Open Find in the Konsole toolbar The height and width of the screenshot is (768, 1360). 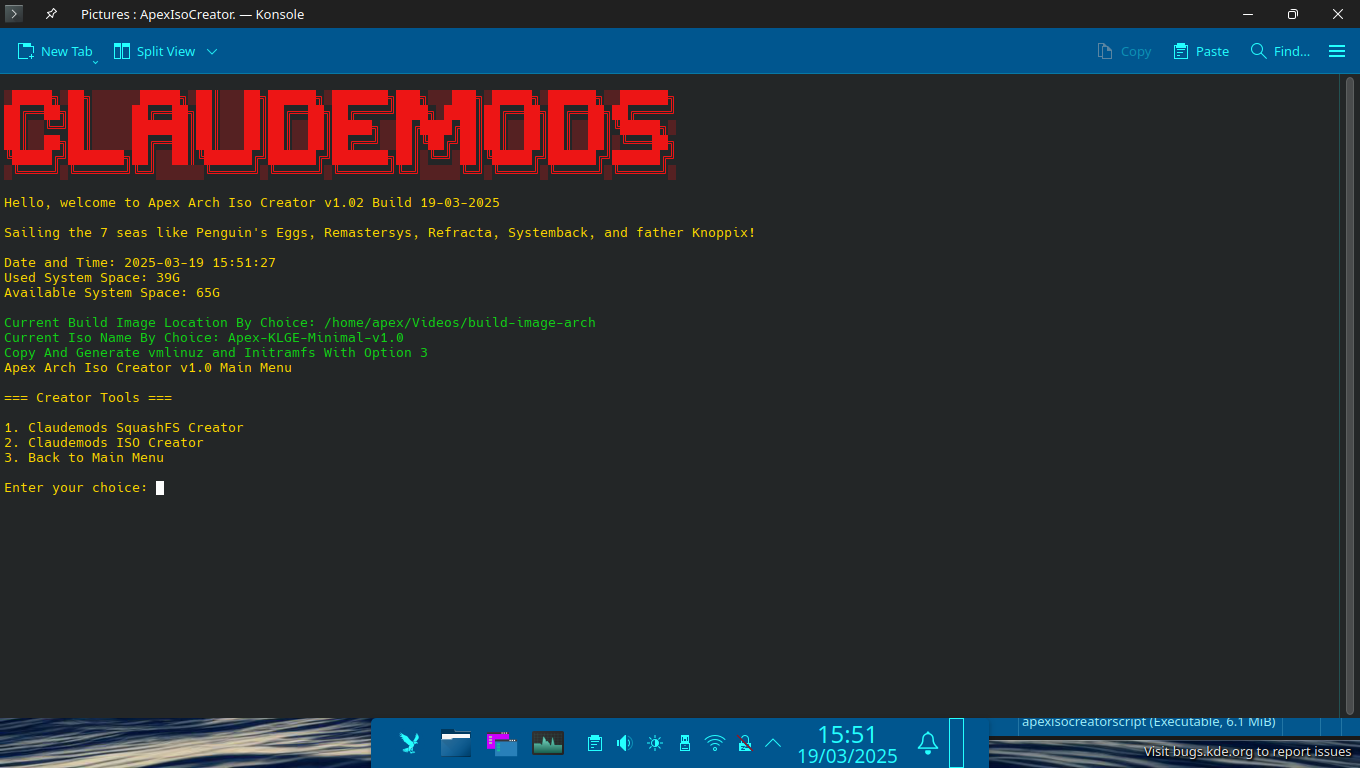coord(1280,51)
